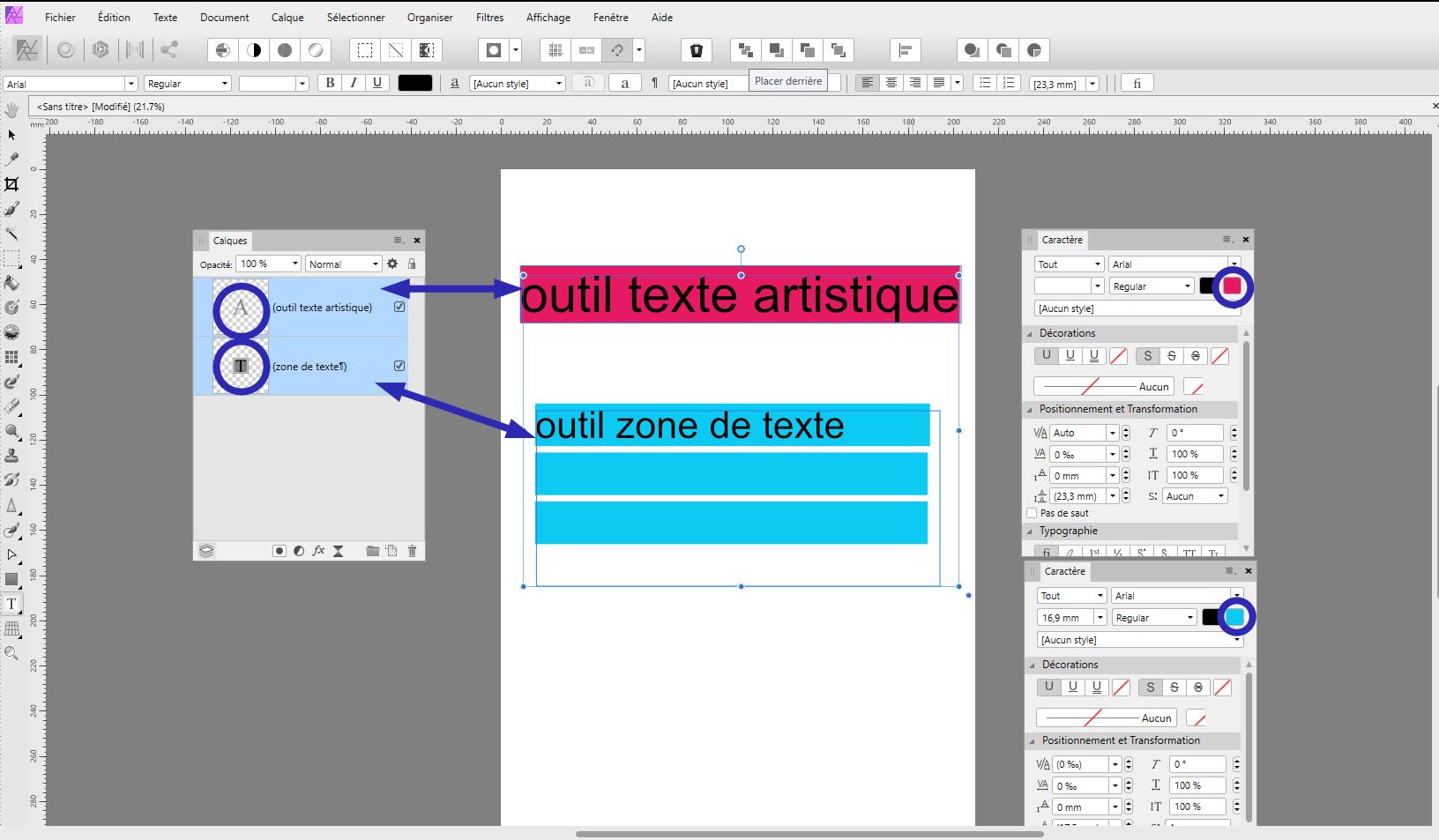
Task: Click the Deselect diagonal-marquee icon
Action: click(x=396, y=50)
